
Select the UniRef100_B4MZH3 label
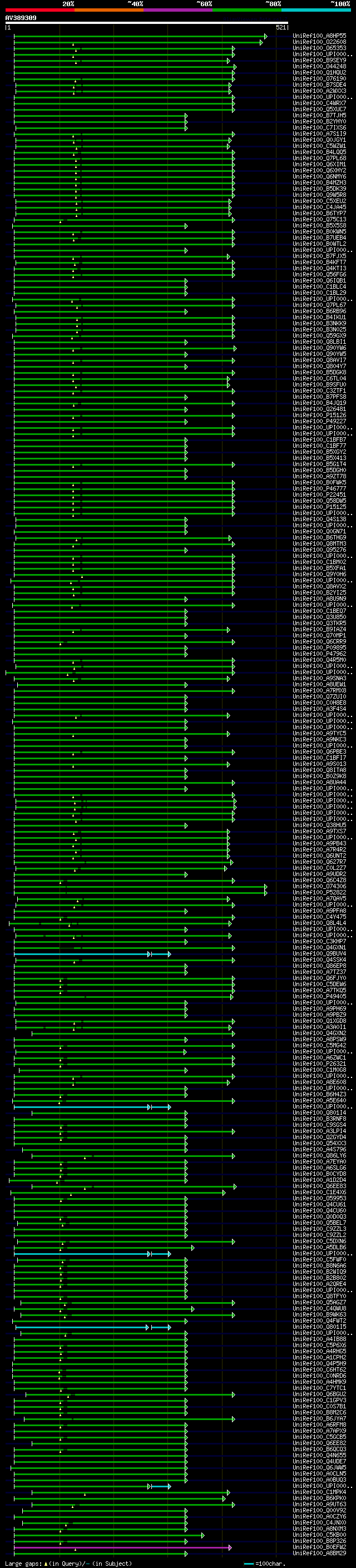tap(319, 182)
